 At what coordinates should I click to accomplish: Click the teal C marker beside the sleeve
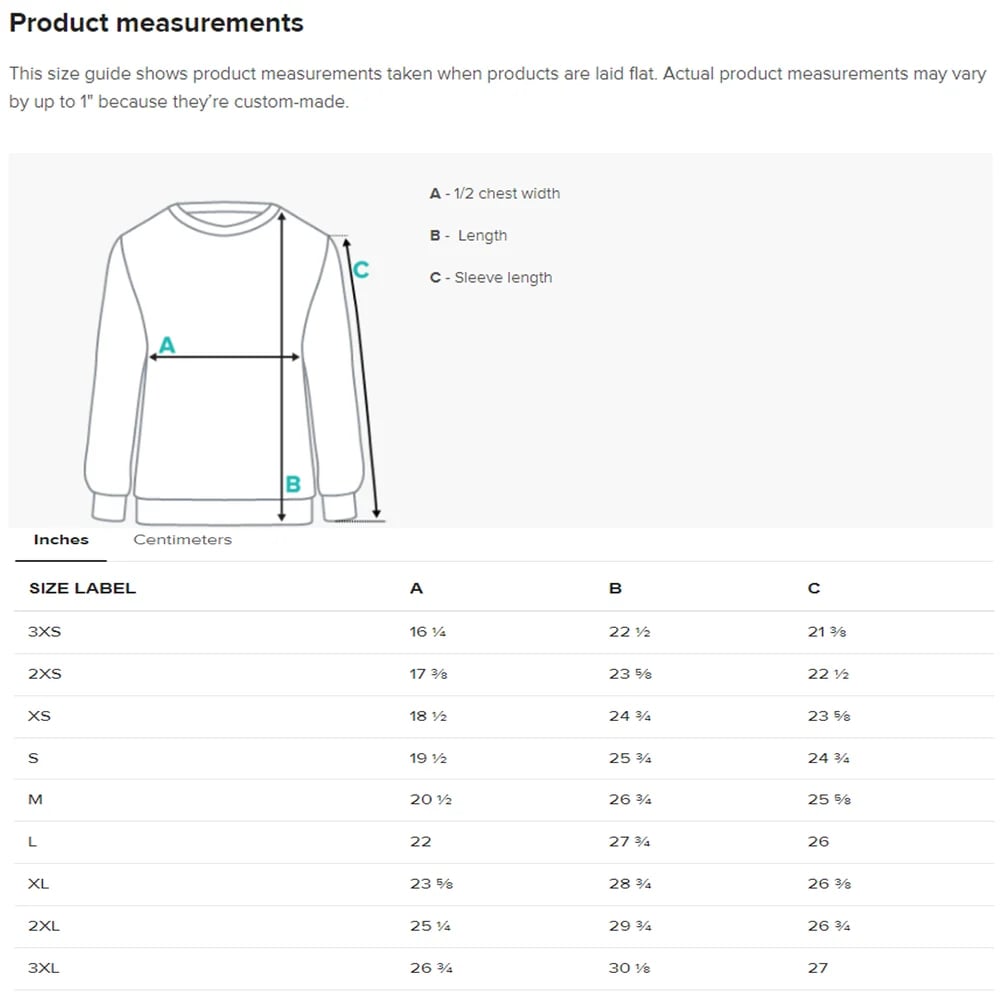361,269
